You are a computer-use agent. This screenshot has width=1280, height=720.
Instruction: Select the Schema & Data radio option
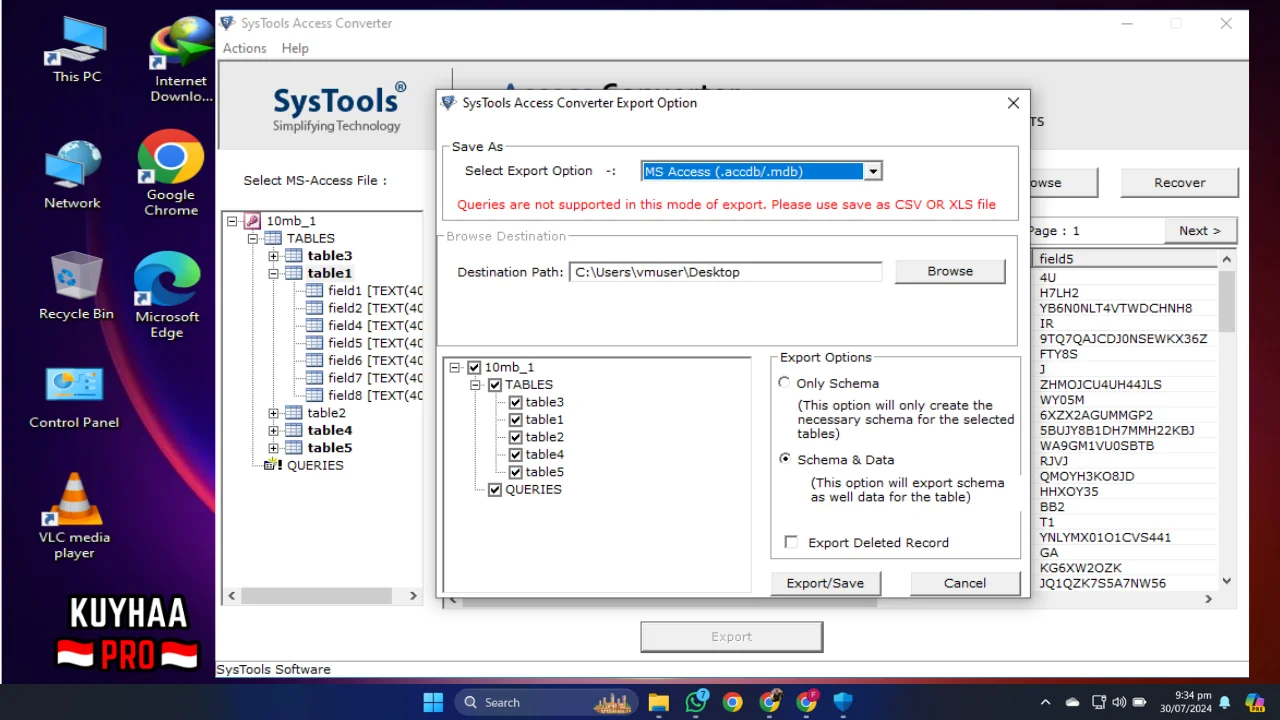784,459
